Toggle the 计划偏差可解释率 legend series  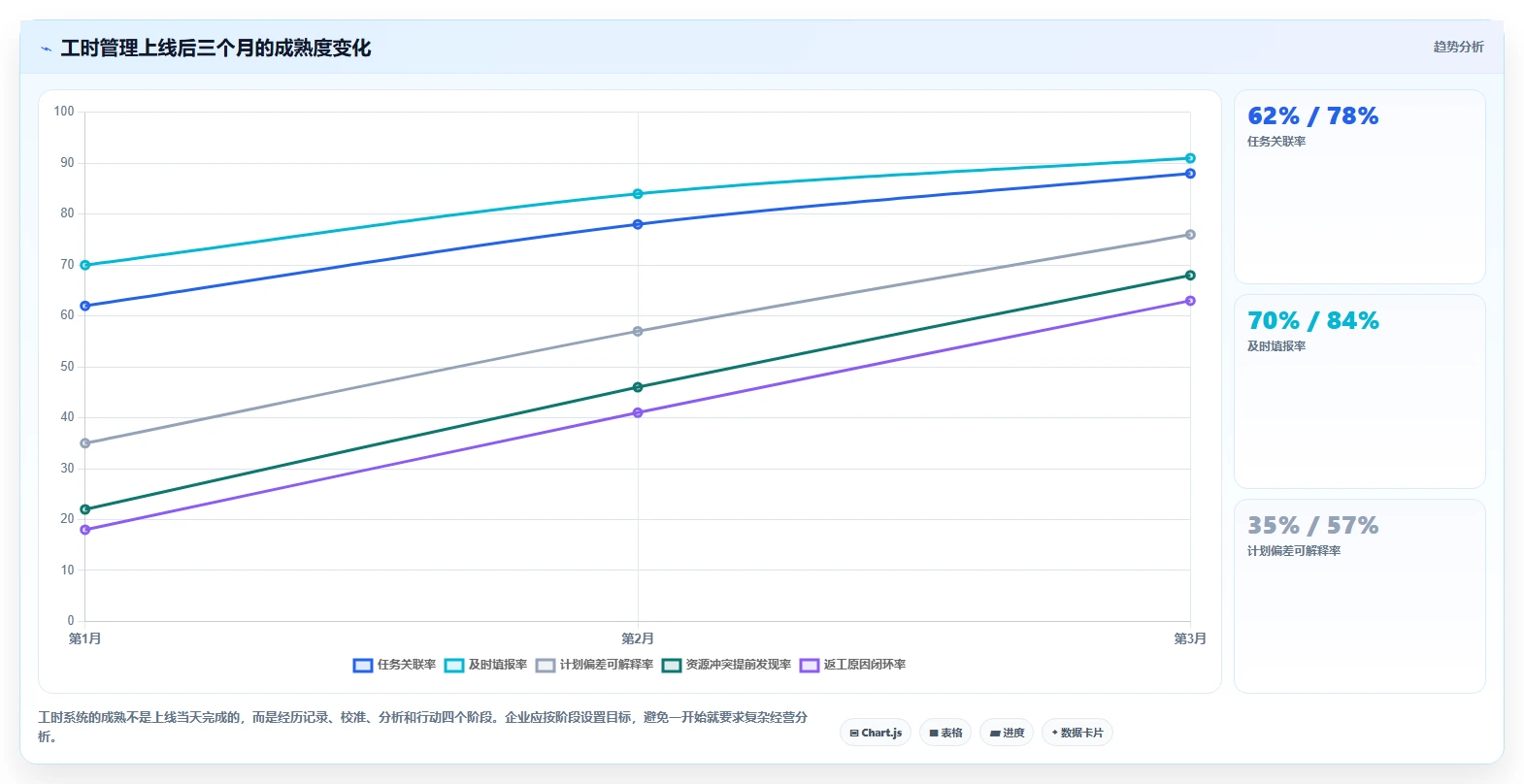pyautogui.click(x=595, y=665)
